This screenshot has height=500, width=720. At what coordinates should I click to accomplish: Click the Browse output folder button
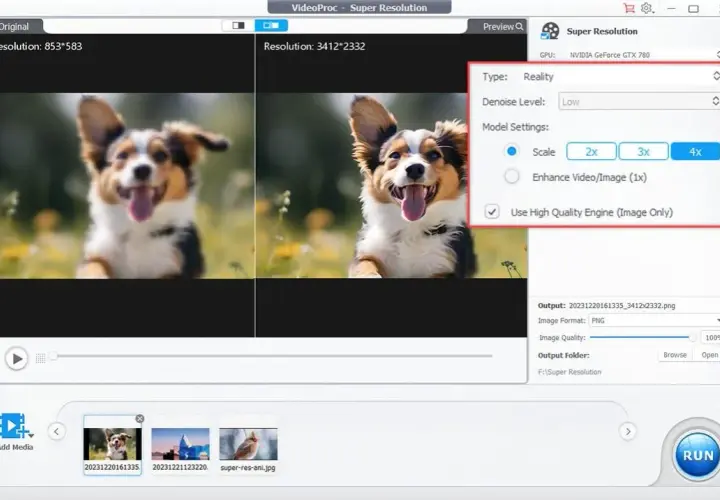[x=675, y=355]
